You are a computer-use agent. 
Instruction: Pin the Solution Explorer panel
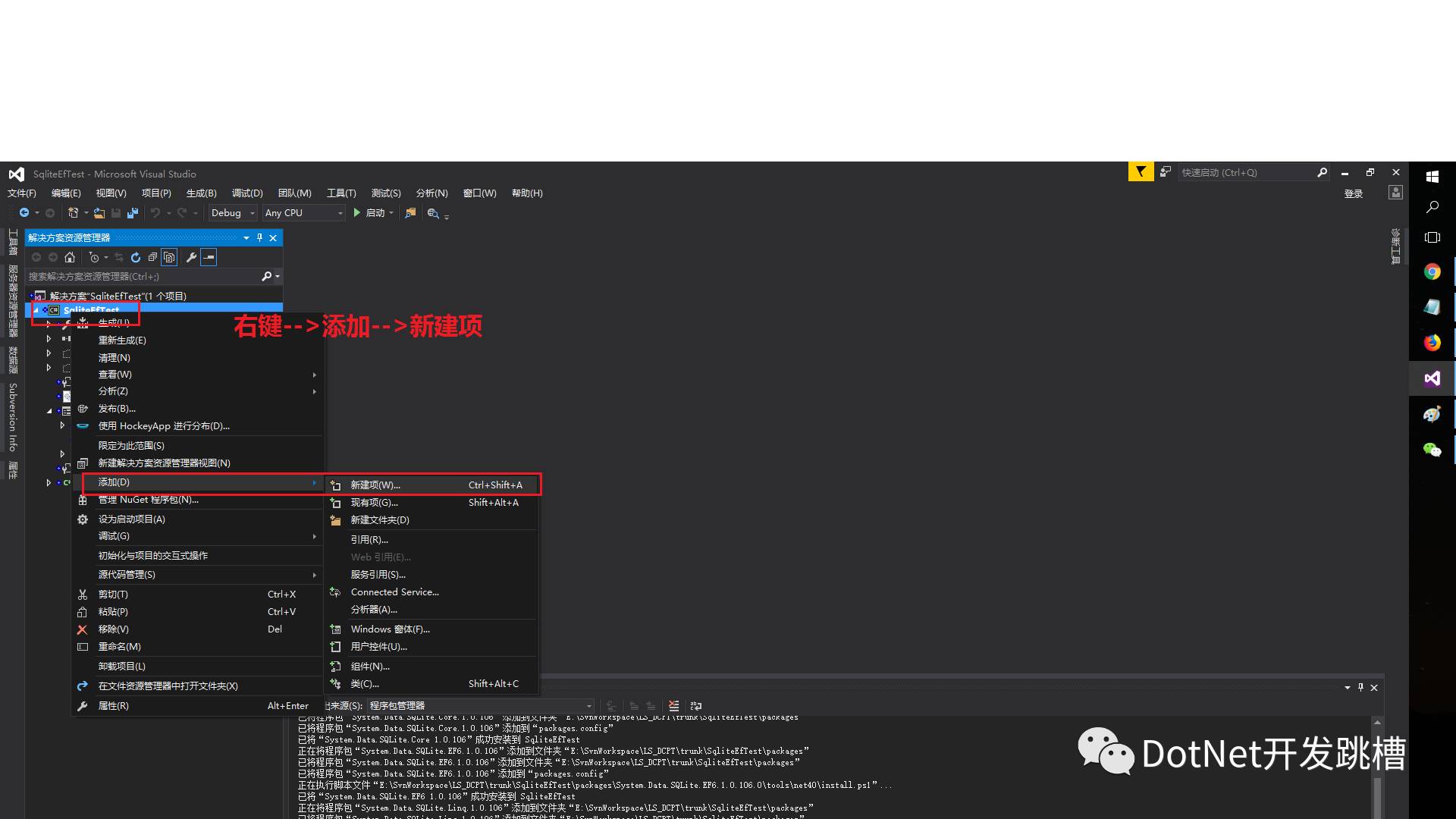pyautogui.click(x=259, y=237)
